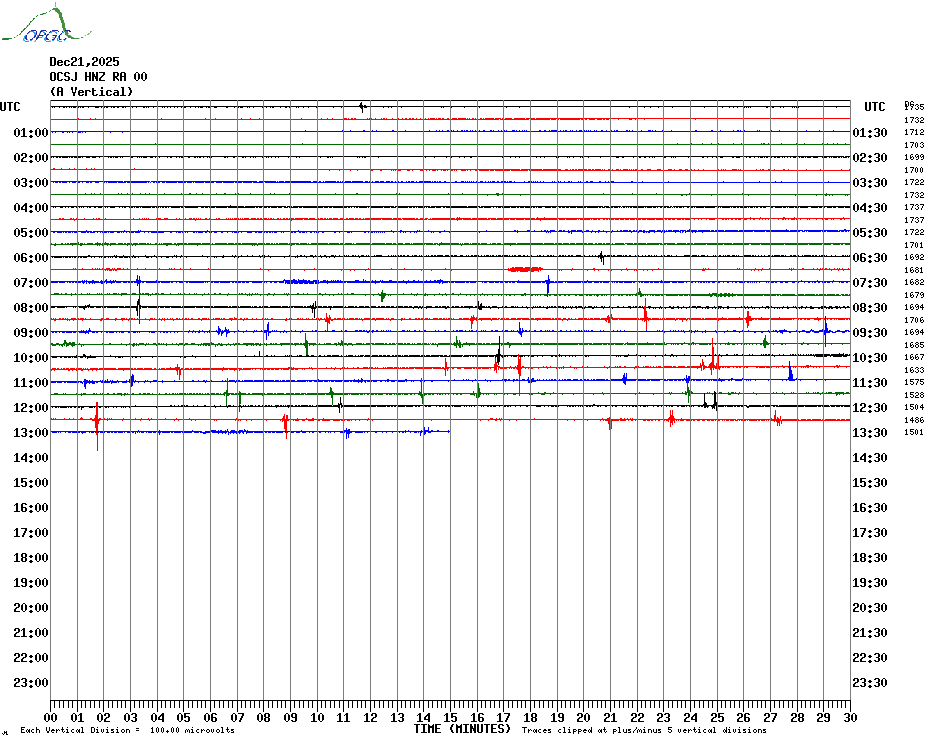Click the blue spike near minute 19
The image size is (930, 744).
548,284
